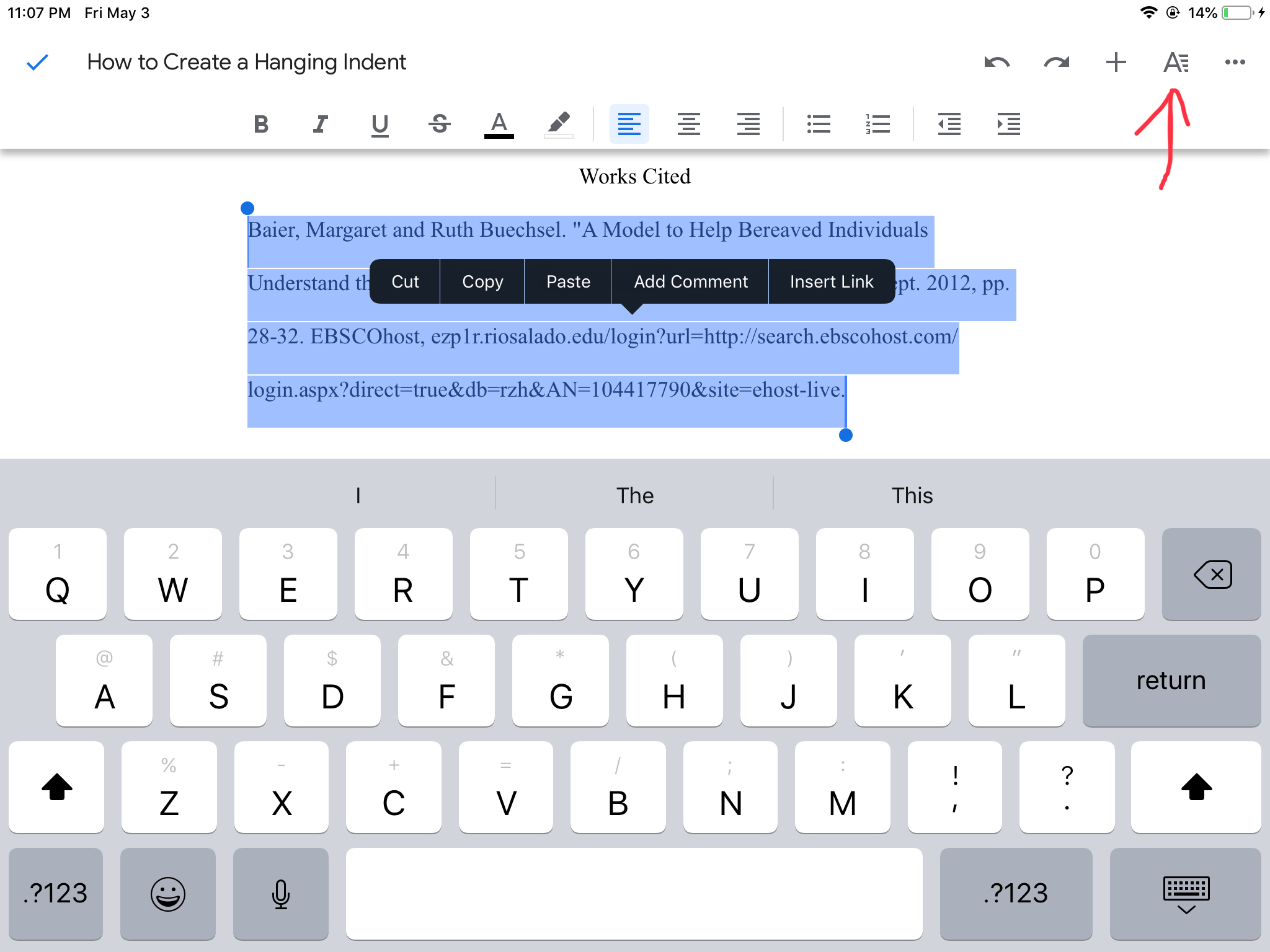This screenshot has width=1270, height=952.
Task: Open the Insert plus menu
Action: [x=1116, y=63]
